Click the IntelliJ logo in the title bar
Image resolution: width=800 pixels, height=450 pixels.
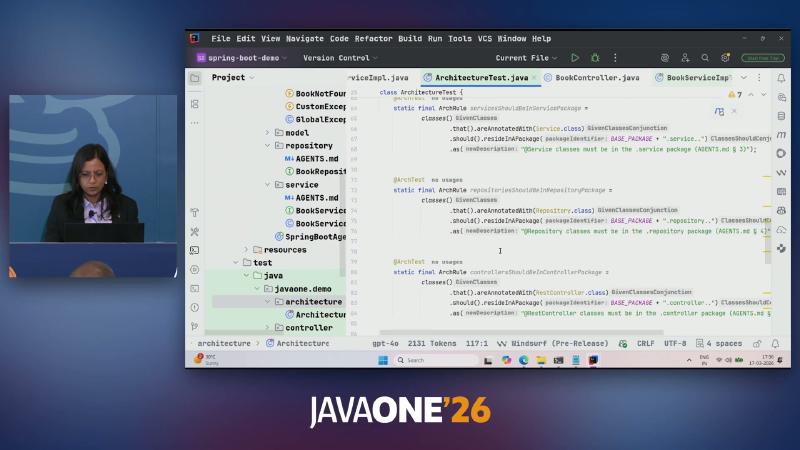[194, 38]
